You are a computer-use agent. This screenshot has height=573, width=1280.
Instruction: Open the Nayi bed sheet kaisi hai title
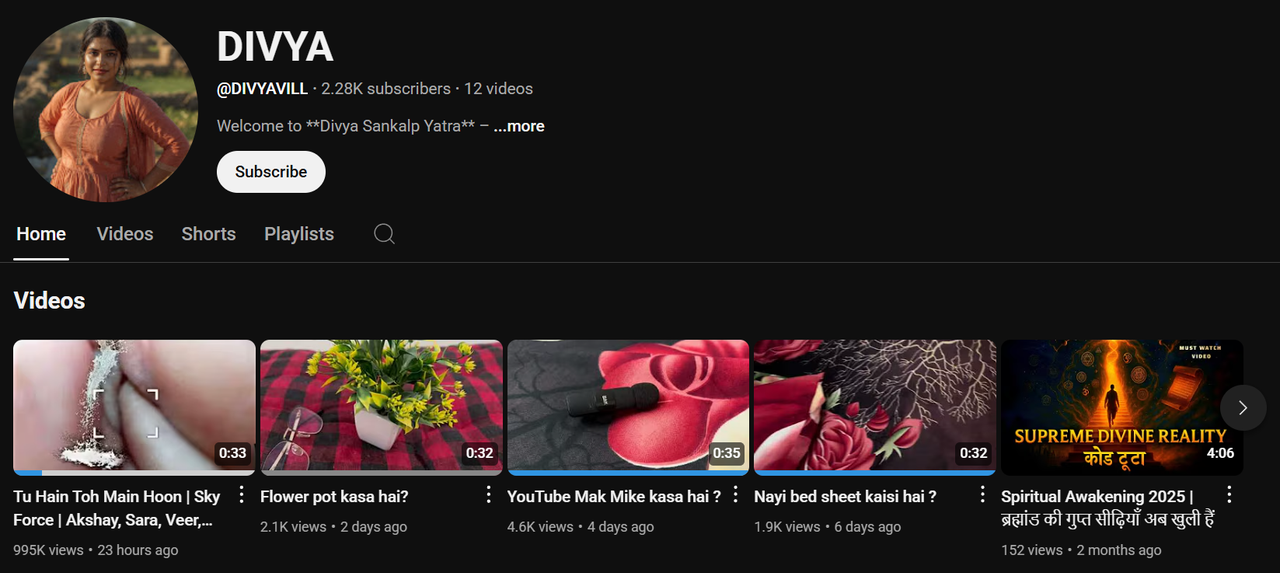pos(845,496)
